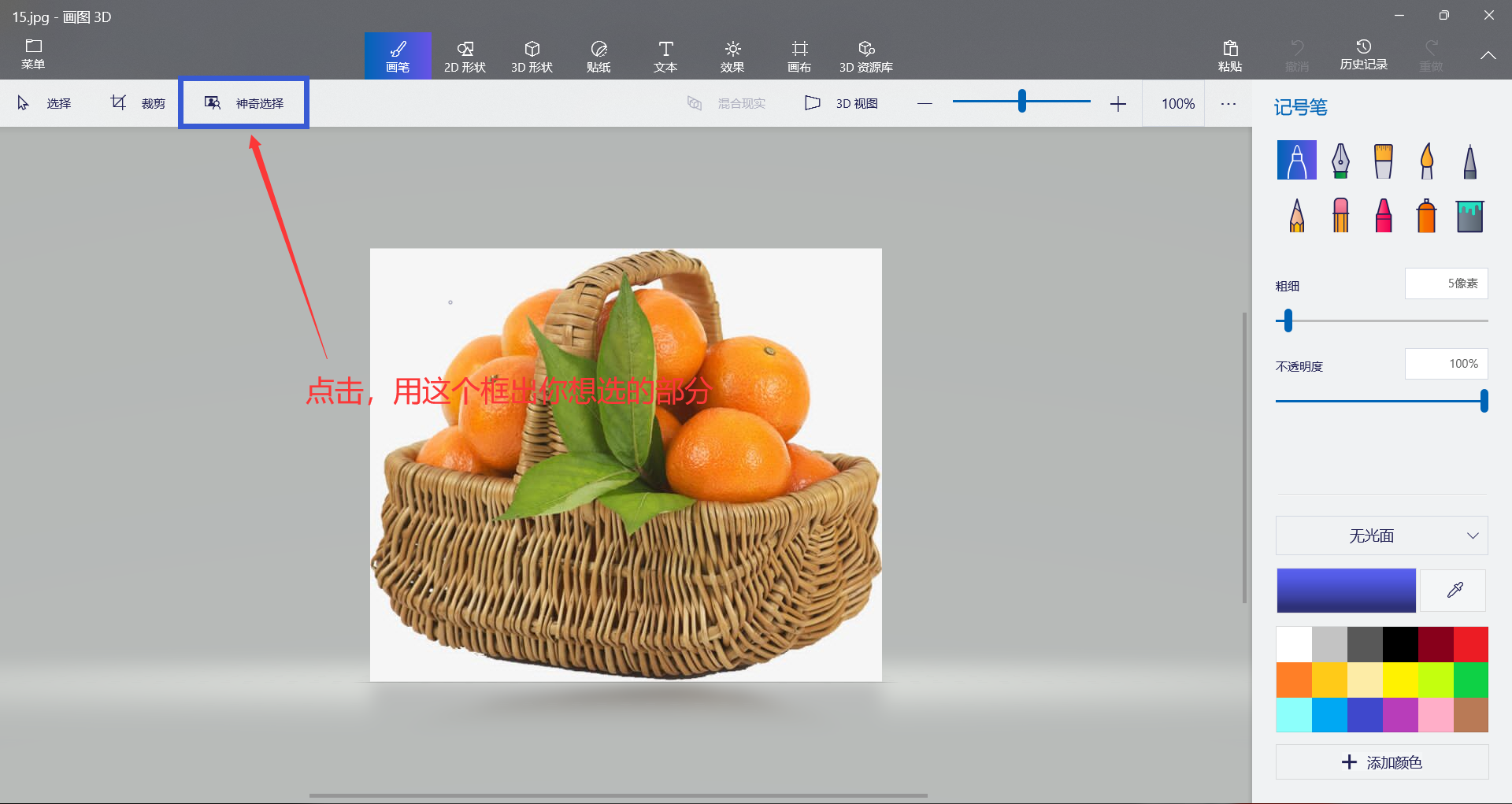Screen dimensions: 1512x804
Task: Pick the pink color swatch
Action: tap(1436, 715)
